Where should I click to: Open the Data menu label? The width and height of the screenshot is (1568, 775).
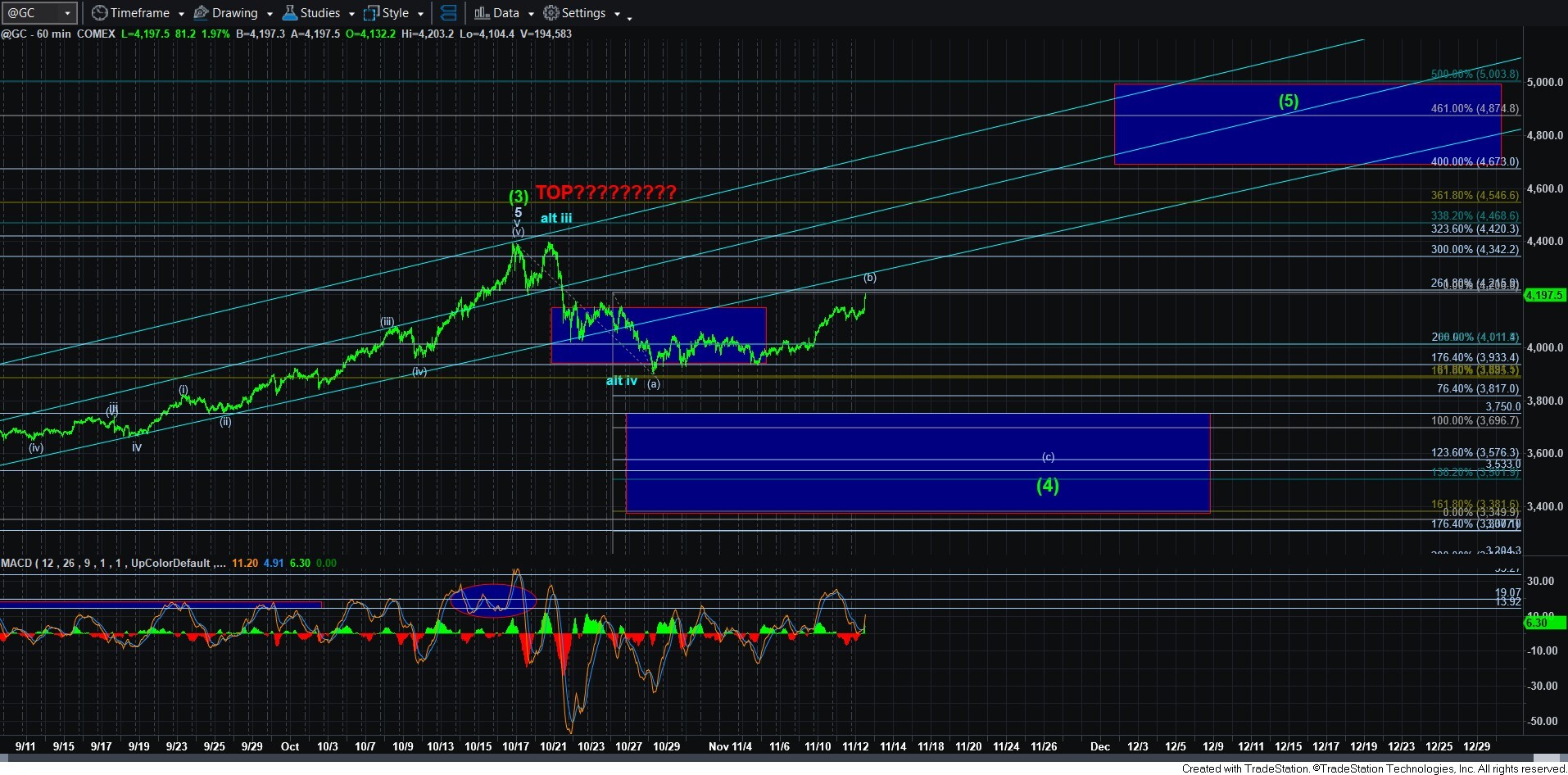coord(505,13)
